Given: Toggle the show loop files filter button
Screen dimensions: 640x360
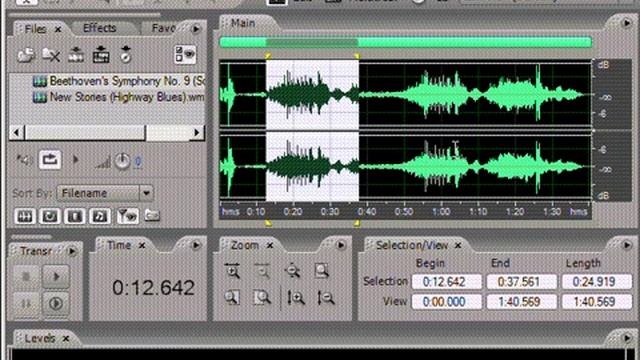Looking at the screenshot, I should click(x=50, y=216).
